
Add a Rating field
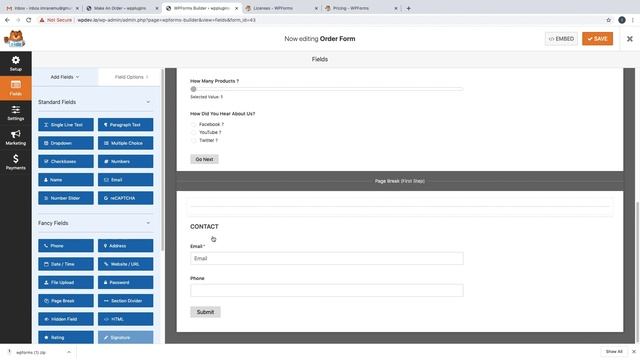[x=66, y=338]
